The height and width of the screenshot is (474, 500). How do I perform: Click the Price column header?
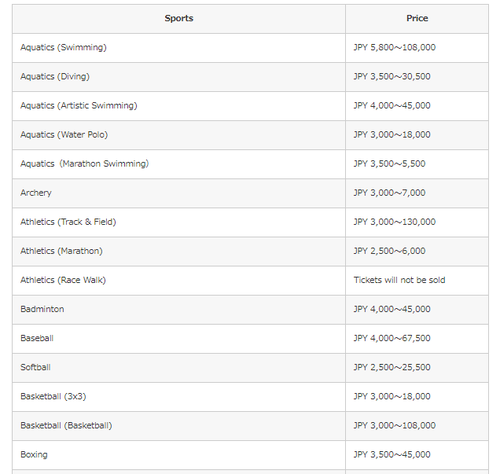point(417,18)
